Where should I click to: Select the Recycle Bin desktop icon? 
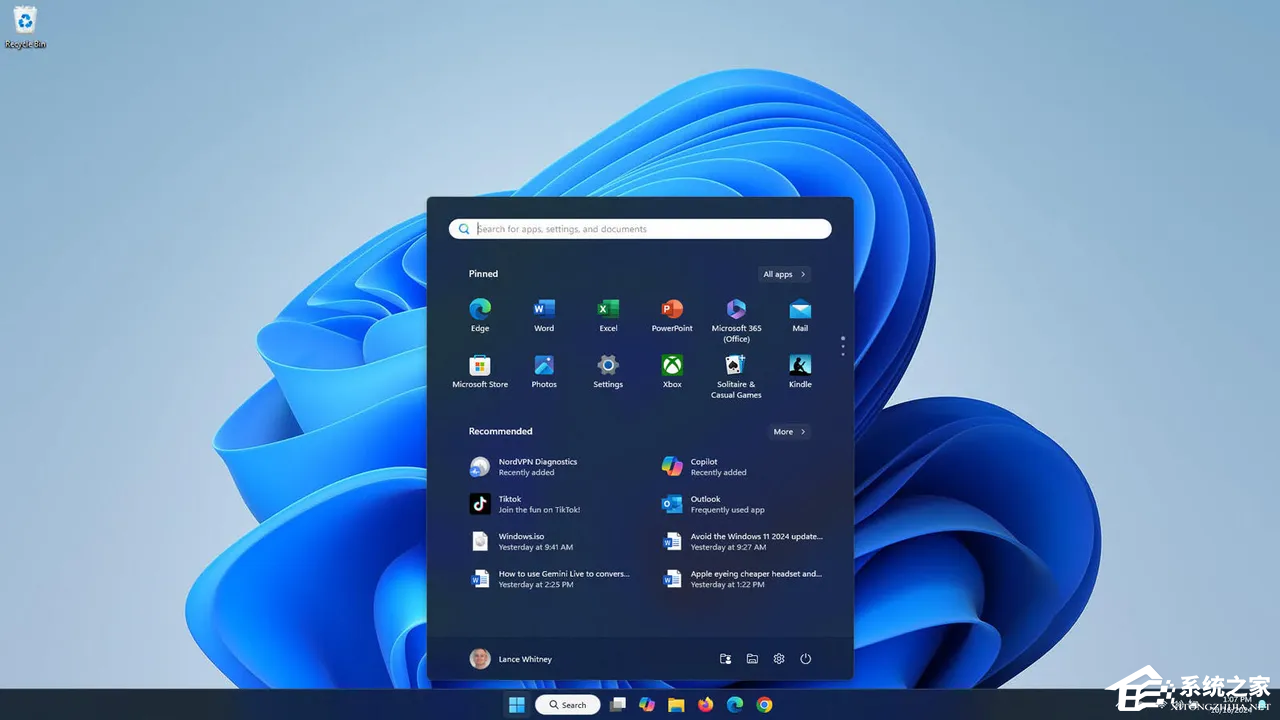coord(25,28)
